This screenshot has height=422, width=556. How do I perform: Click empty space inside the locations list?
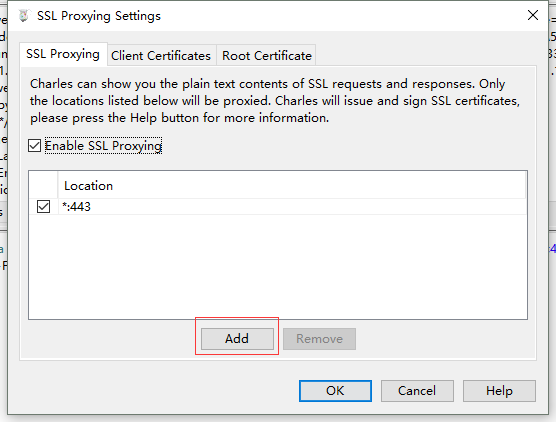(x=278, y=266)
